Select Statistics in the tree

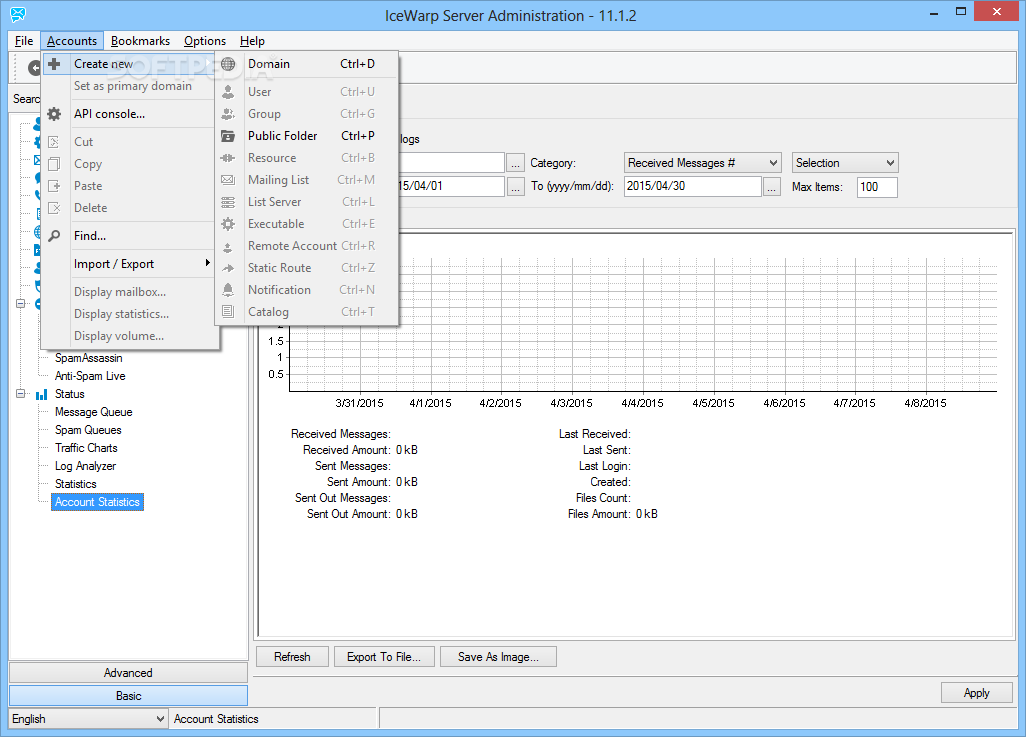[75, 484]
